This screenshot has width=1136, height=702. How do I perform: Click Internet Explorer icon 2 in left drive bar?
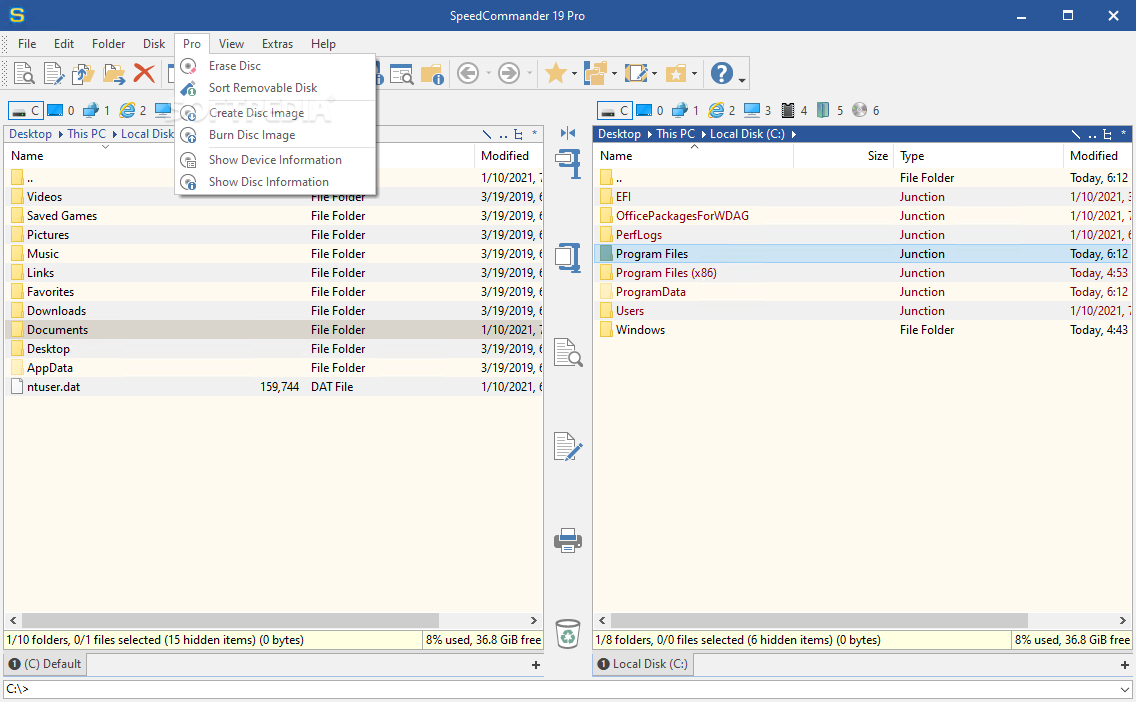click(133, 110)
